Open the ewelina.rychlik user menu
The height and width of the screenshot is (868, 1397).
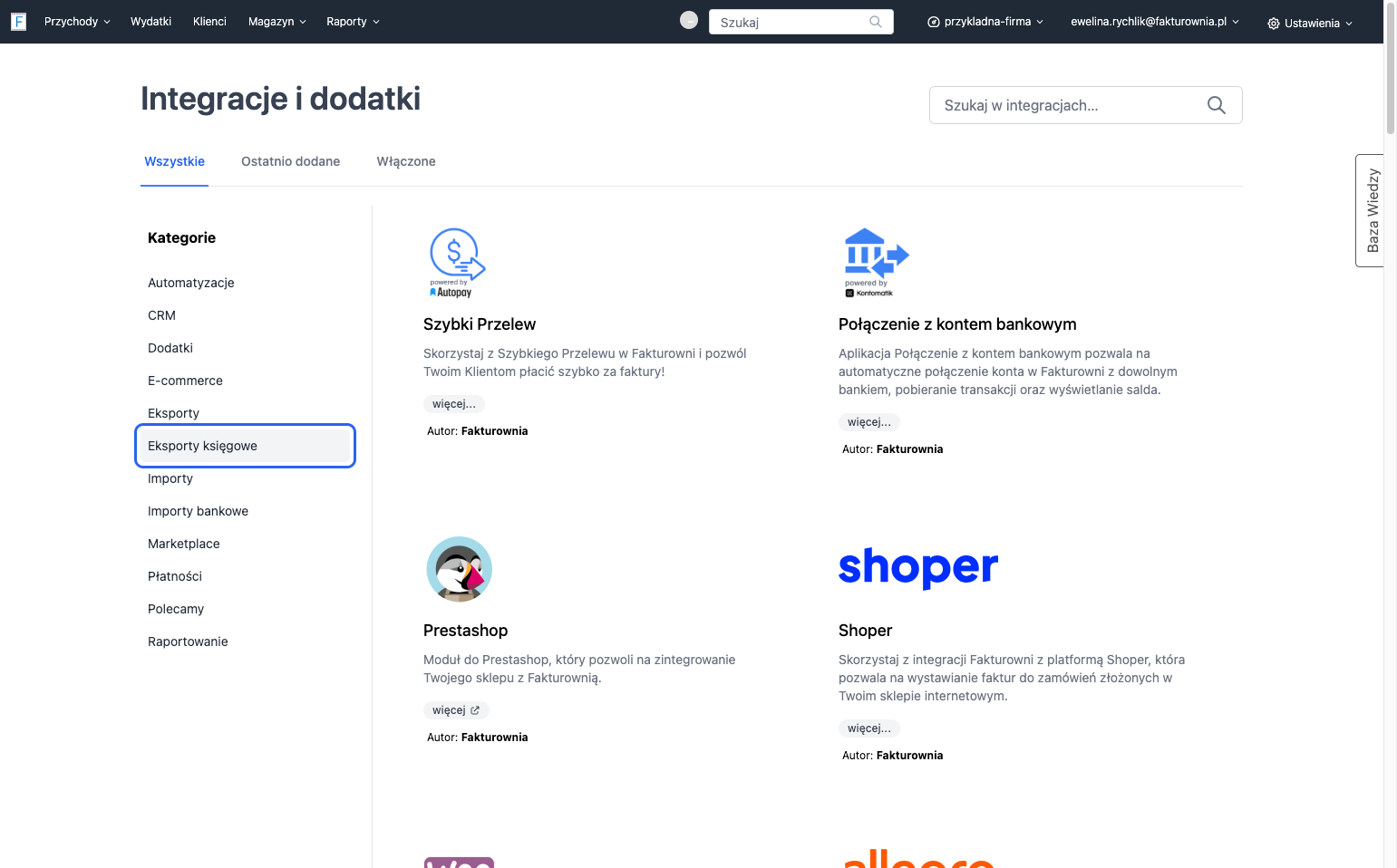click(x=1155, y=22)
